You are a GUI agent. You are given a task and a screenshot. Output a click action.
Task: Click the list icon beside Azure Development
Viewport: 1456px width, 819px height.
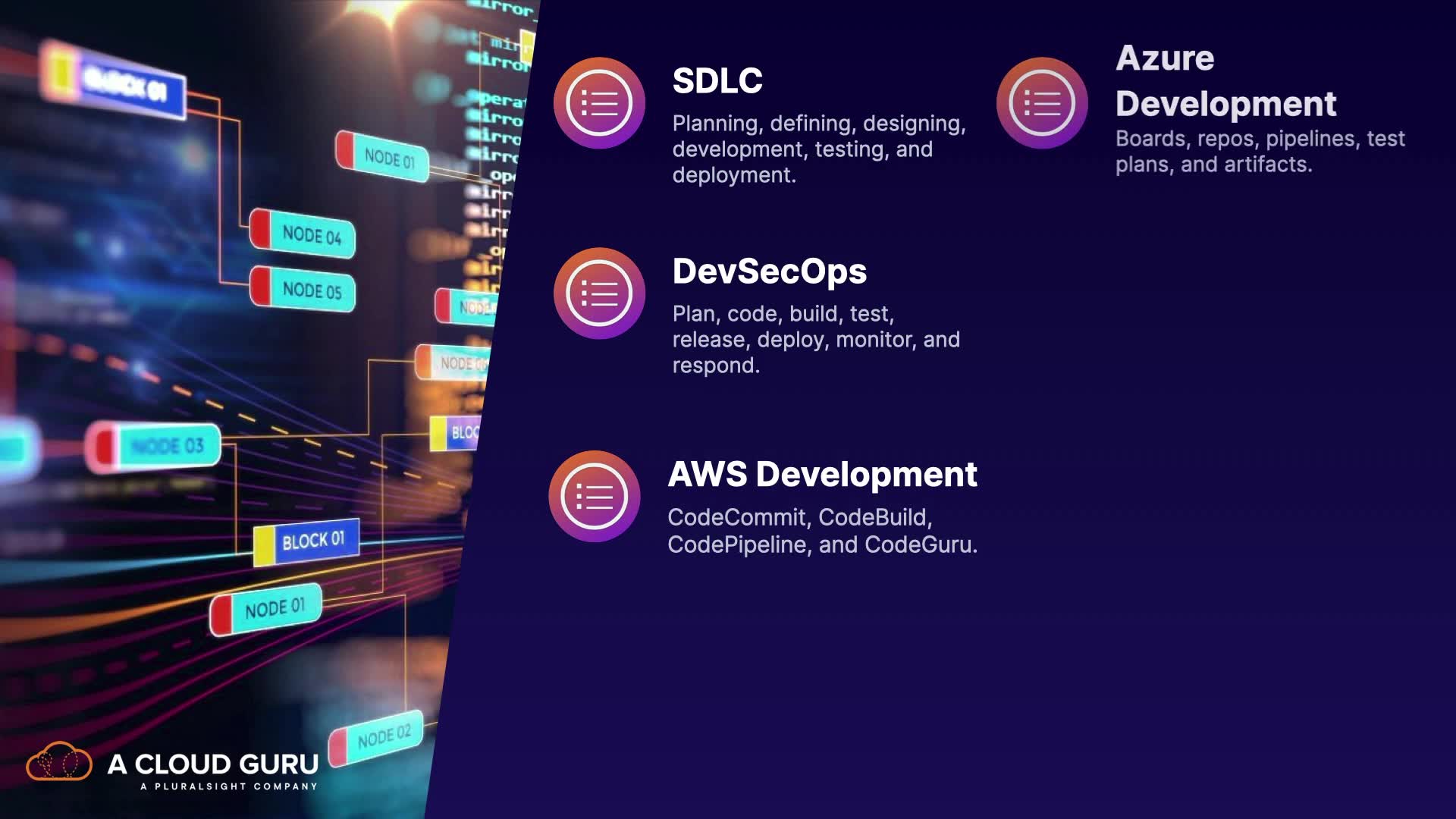point(1042,103)
